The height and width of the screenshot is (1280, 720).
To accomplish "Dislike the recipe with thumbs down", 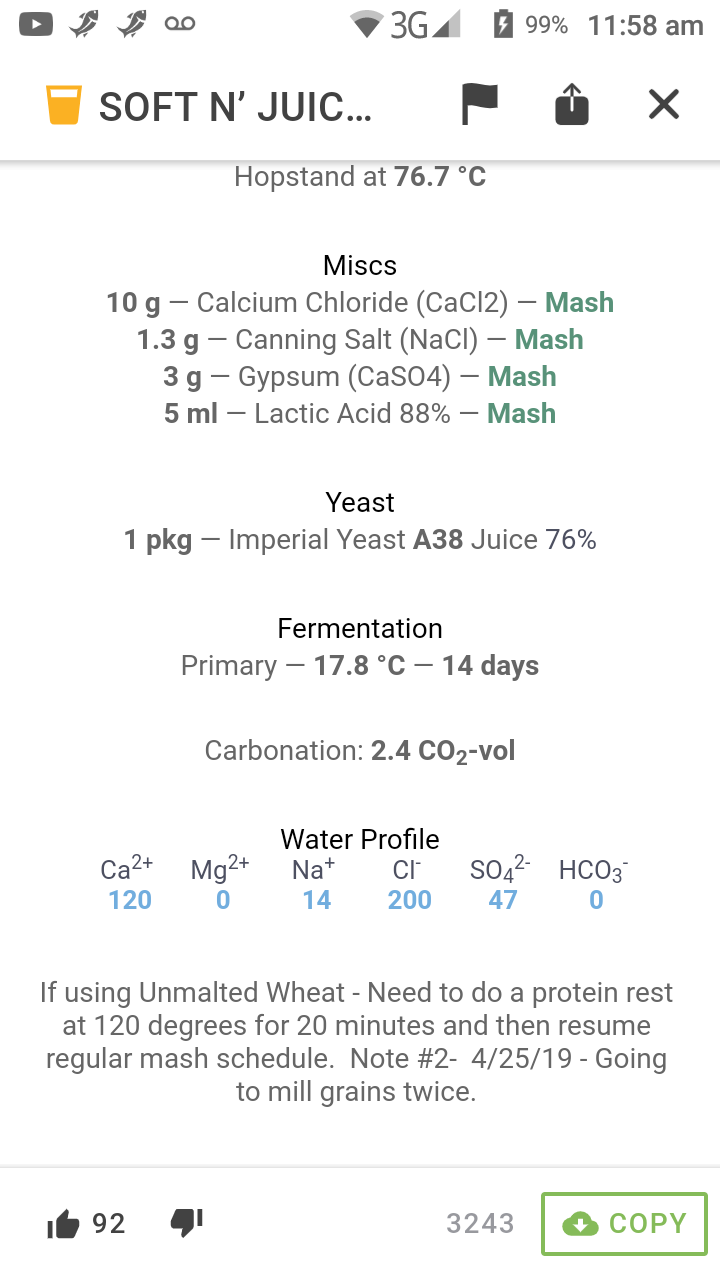I will [x=187, y=1222].
